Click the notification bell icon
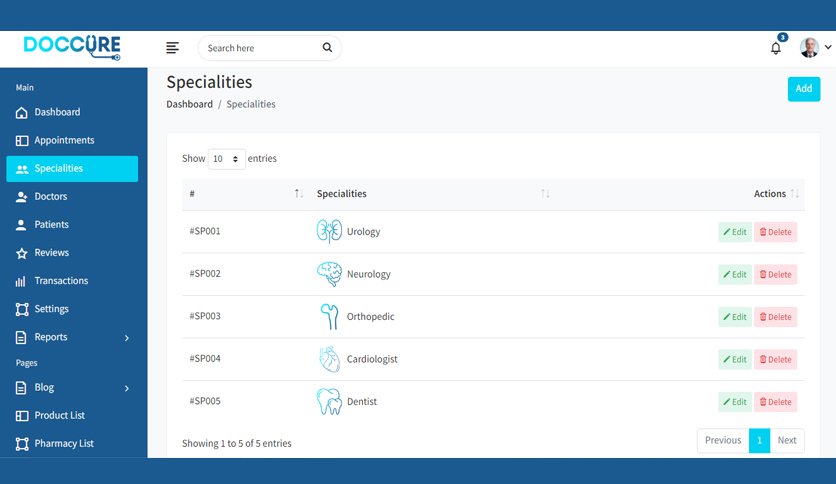Viewport: 836px width, 484px height. tap(776, 48)
